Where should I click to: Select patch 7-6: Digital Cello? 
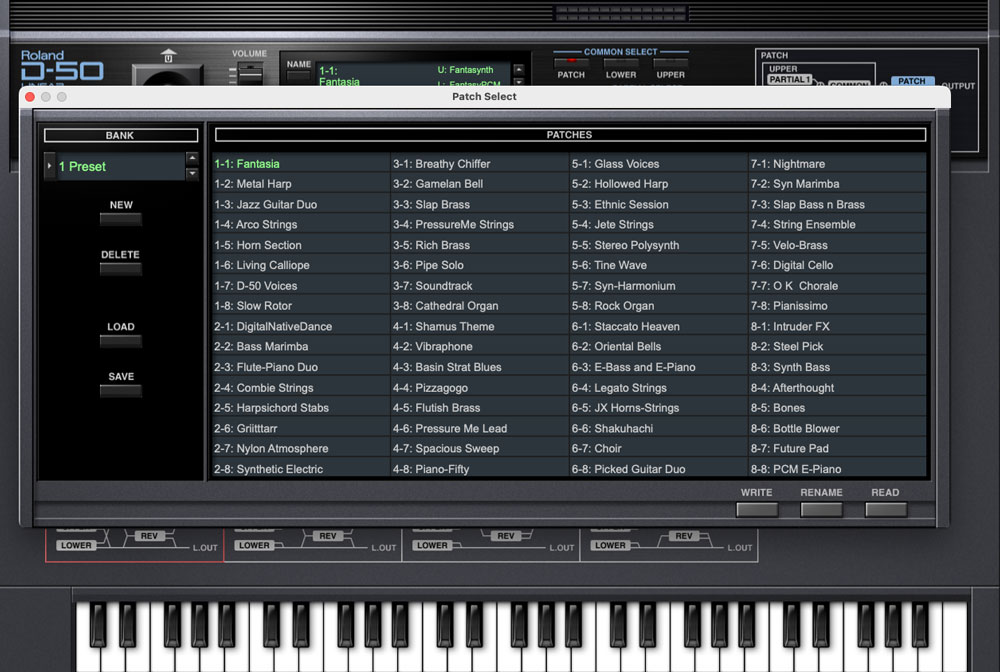coord(837,265)
